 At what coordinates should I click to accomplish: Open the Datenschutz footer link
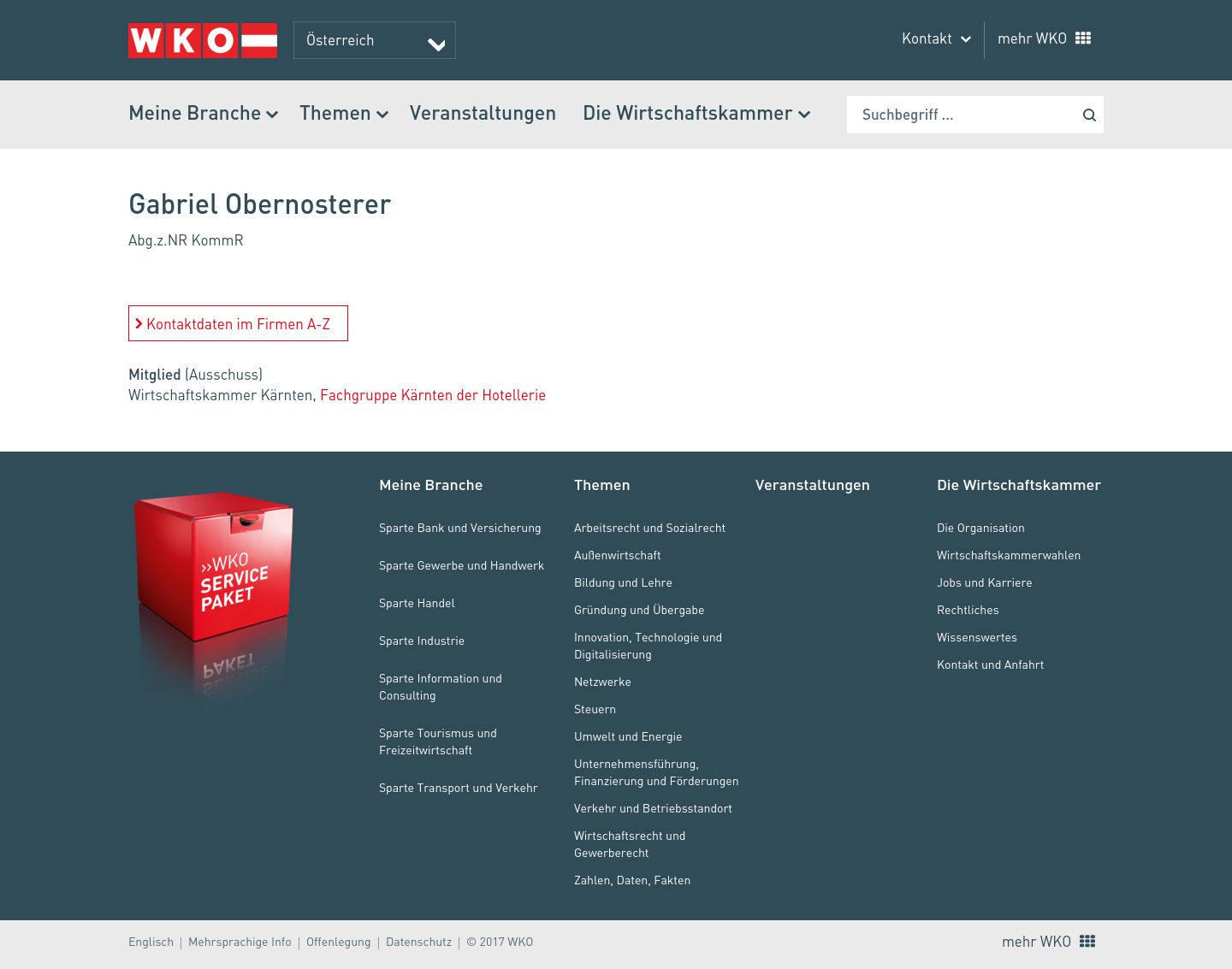418,942
